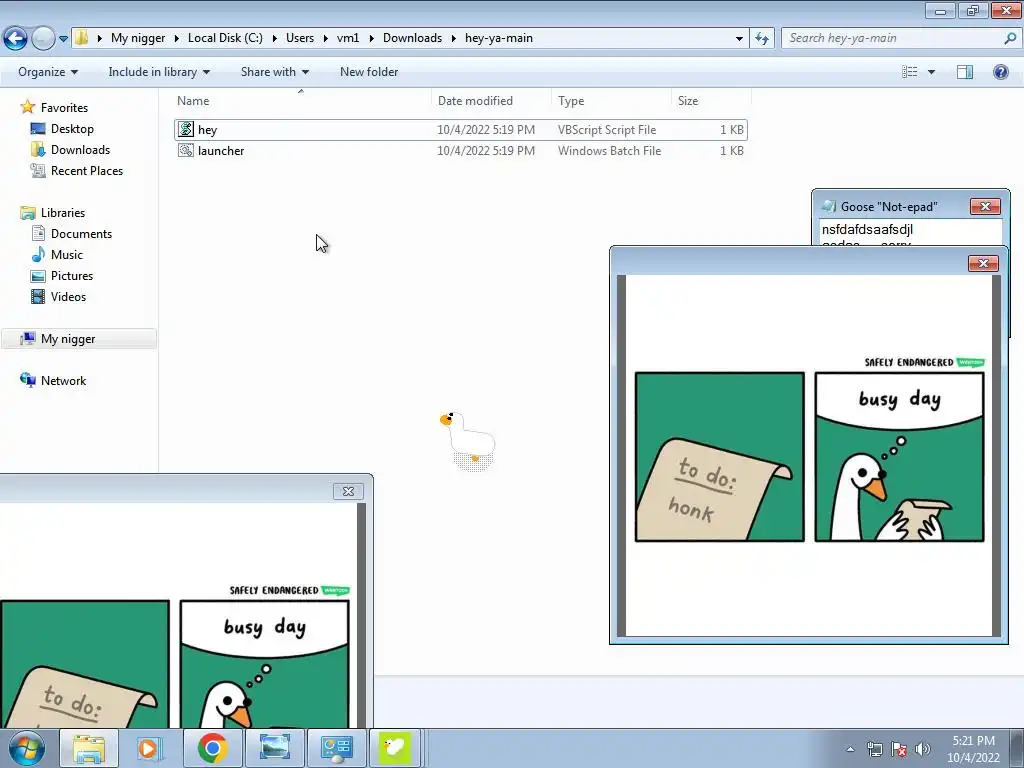Click the Videos library film icon
This screenshot has width=1024, height=768.
(x=38, y=296)
